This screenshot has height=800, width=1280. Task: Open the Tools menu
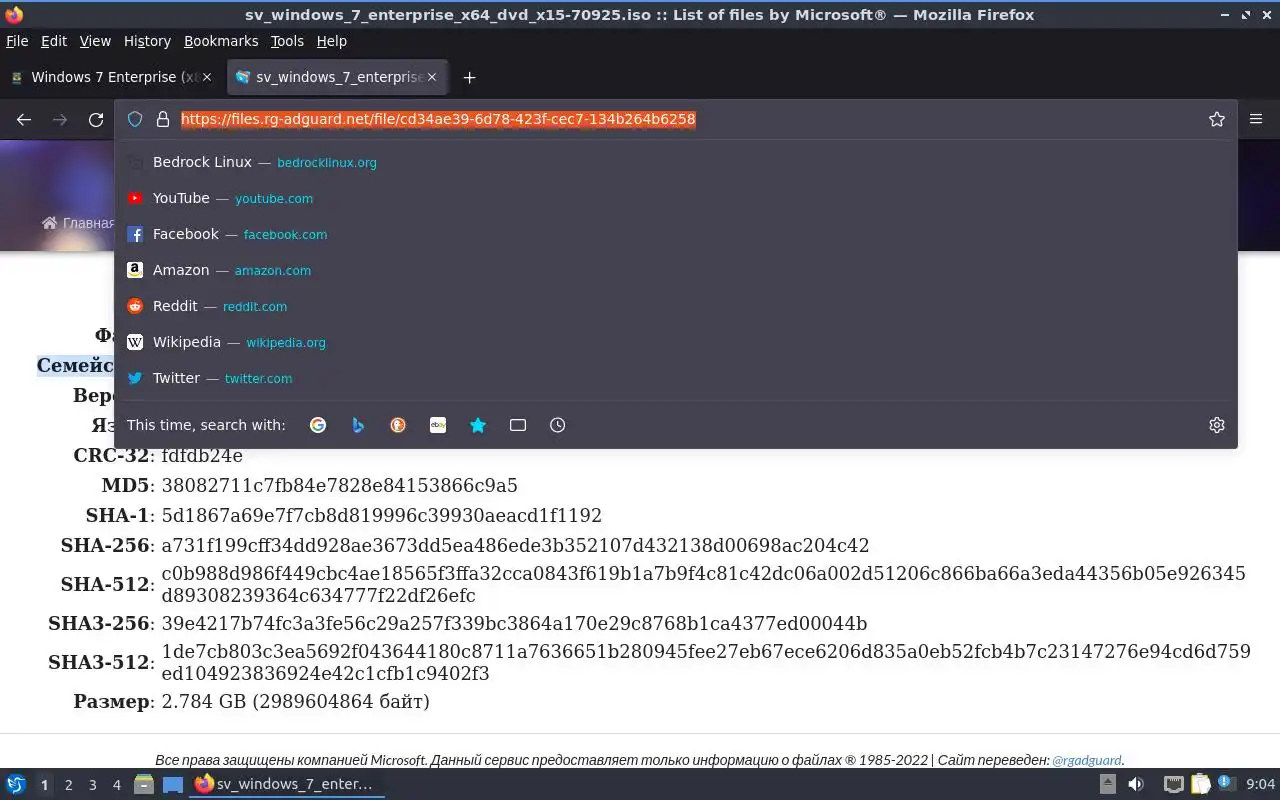click(287, 41)
